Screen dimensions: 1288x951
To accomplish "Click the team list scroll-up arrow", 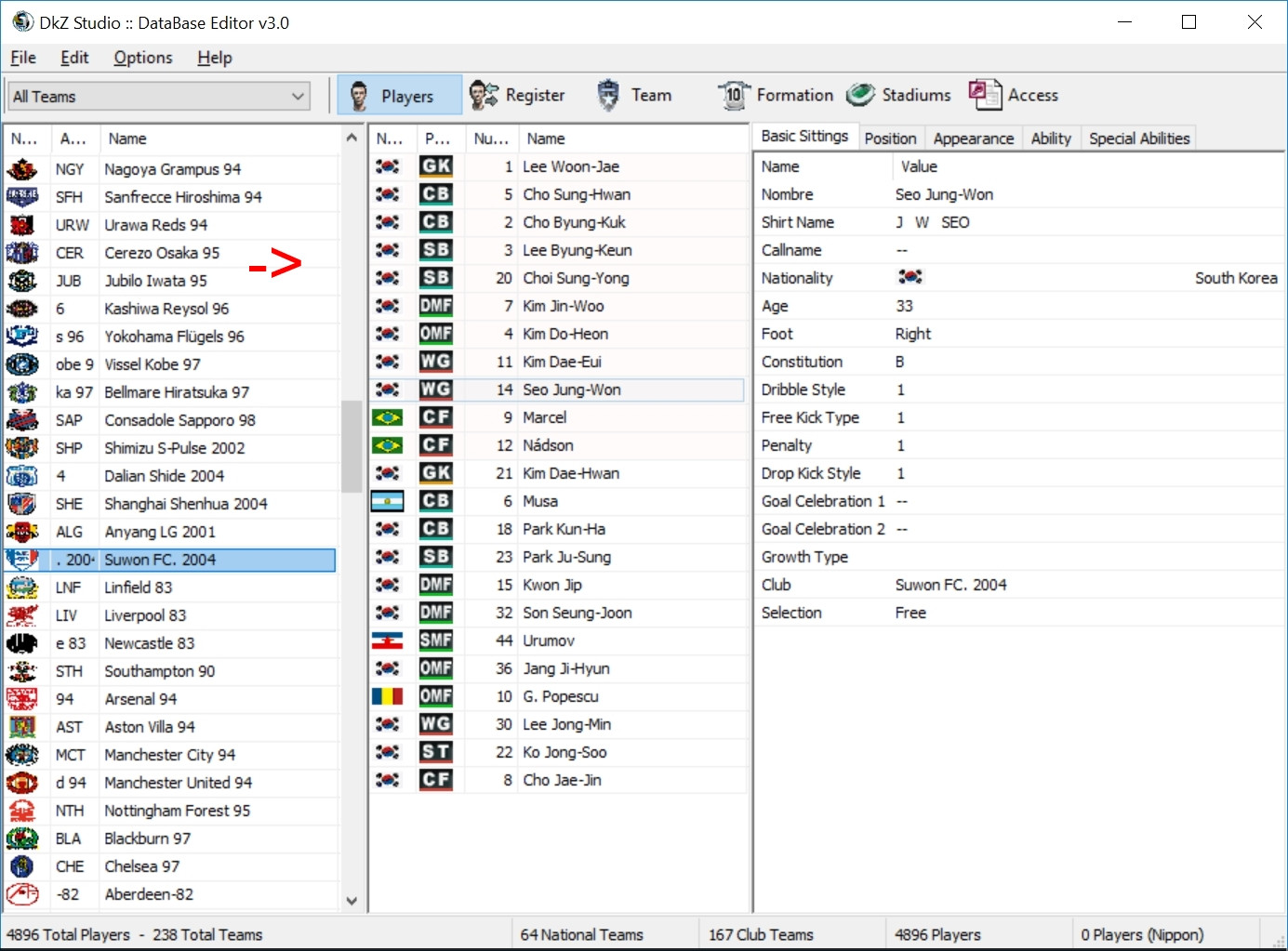I will (x=352, y=138).
